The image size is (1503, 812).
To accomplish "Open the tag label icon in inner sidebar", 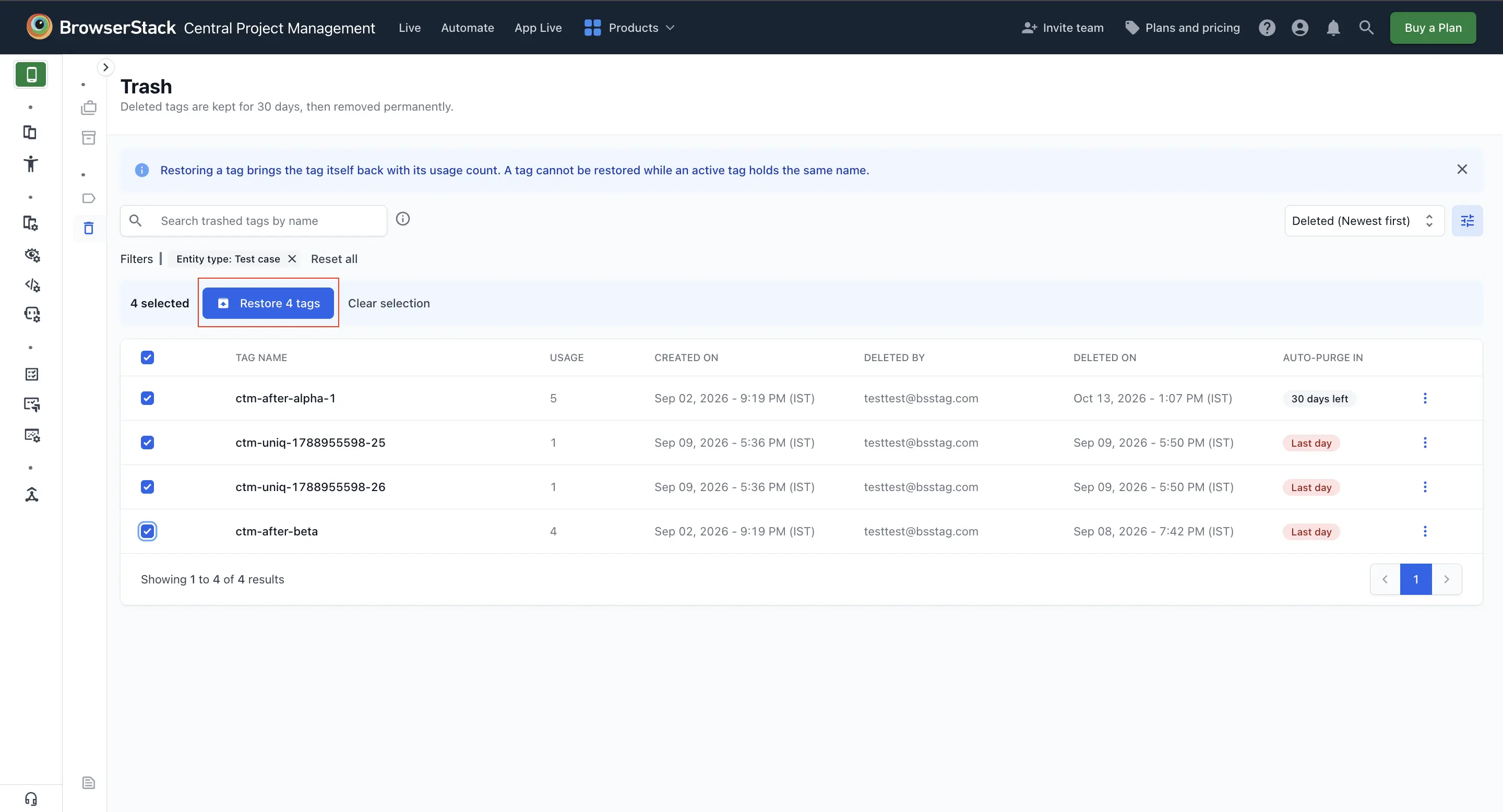I will click(x=89, y=198).
